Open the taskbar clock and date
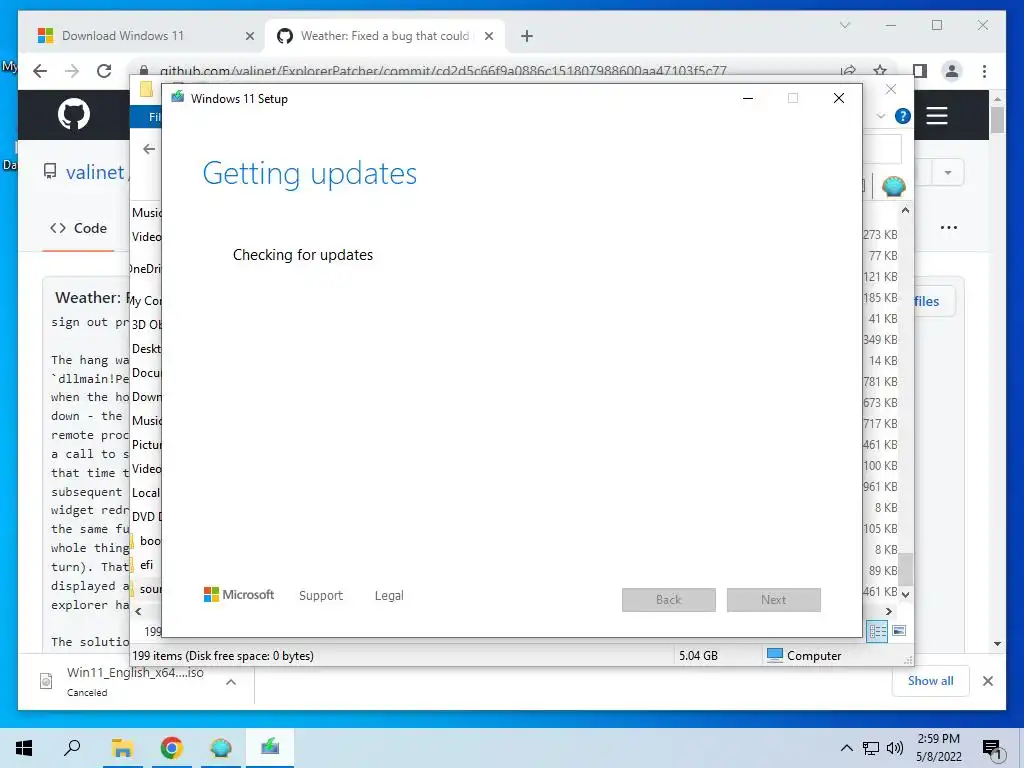Viewport: 1024px width, 768px height. (938, 748)
